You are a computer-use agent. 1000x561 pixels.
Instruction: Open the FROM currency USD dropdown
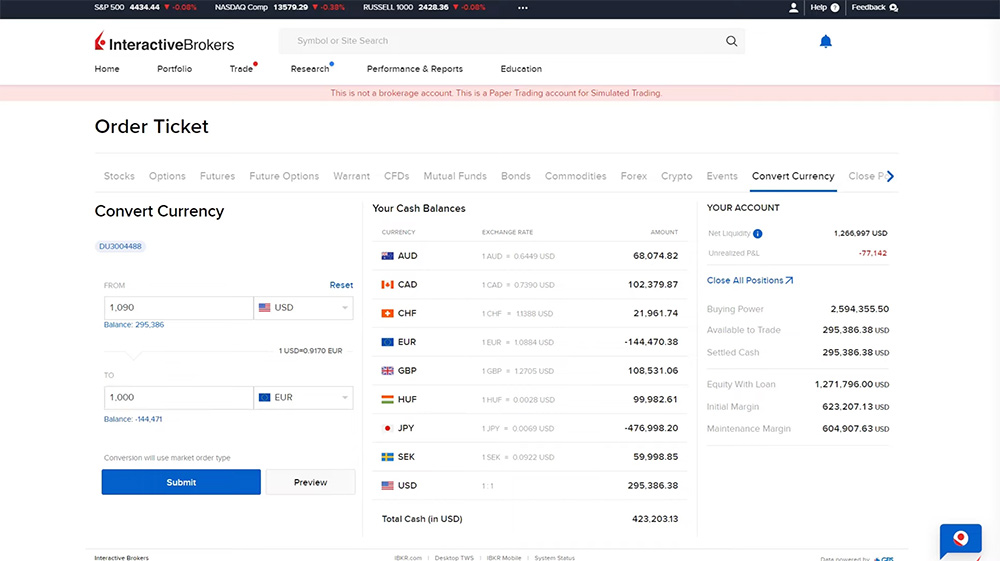point(304,307)
